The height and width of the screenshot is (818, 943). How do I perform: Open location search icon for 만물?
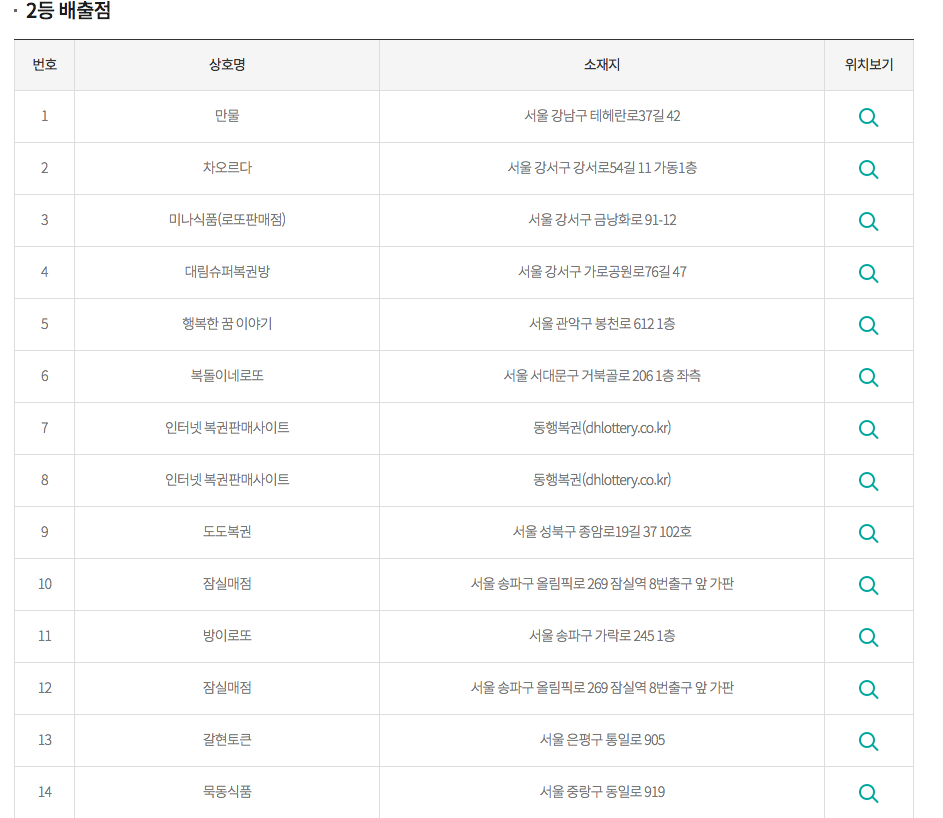point(868,117)
